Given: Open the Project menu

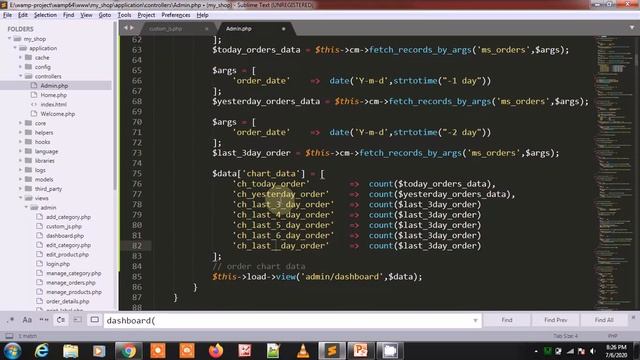Looking at the screenshot, I should [146, 15].
